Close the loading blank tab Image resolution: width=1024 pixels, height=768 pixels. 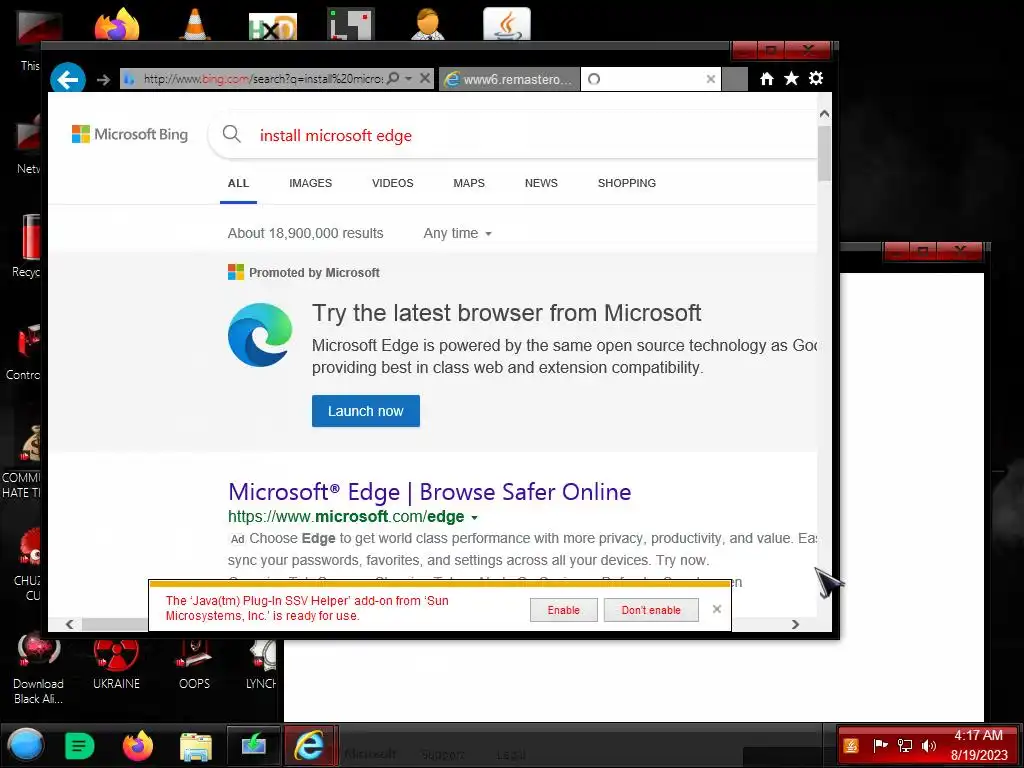click(x=711, y=79)
